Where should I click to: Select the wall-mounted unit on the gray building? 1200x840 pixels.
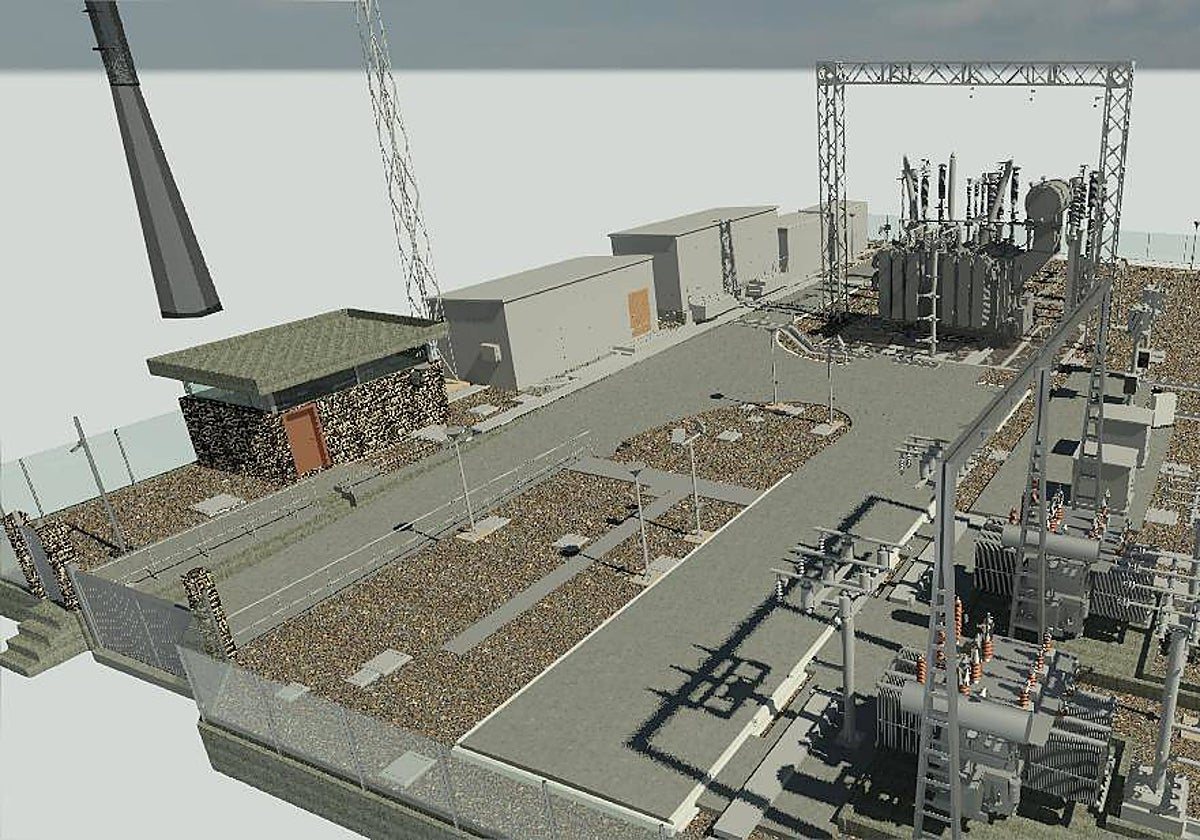tap(490, 352)
